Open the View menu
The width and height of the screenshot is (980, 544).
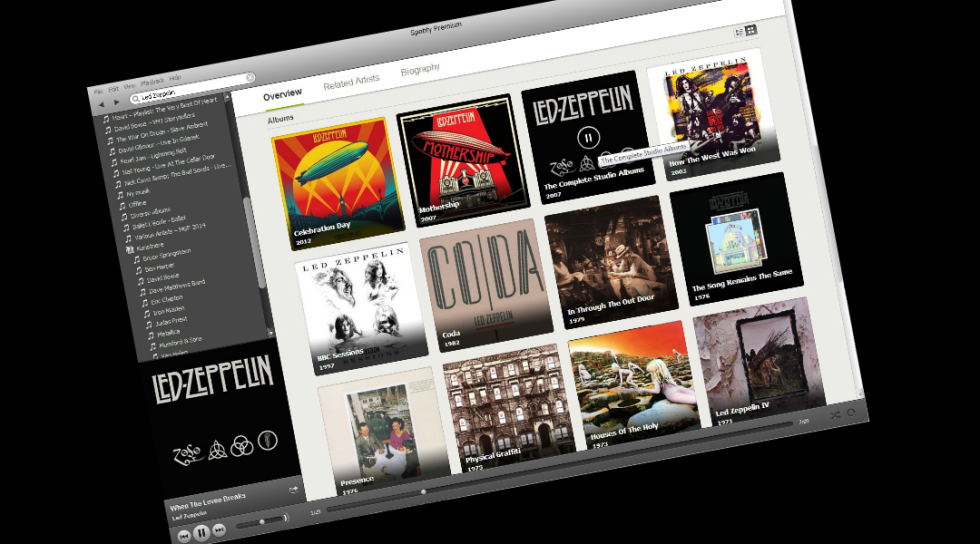coord(129,86)
